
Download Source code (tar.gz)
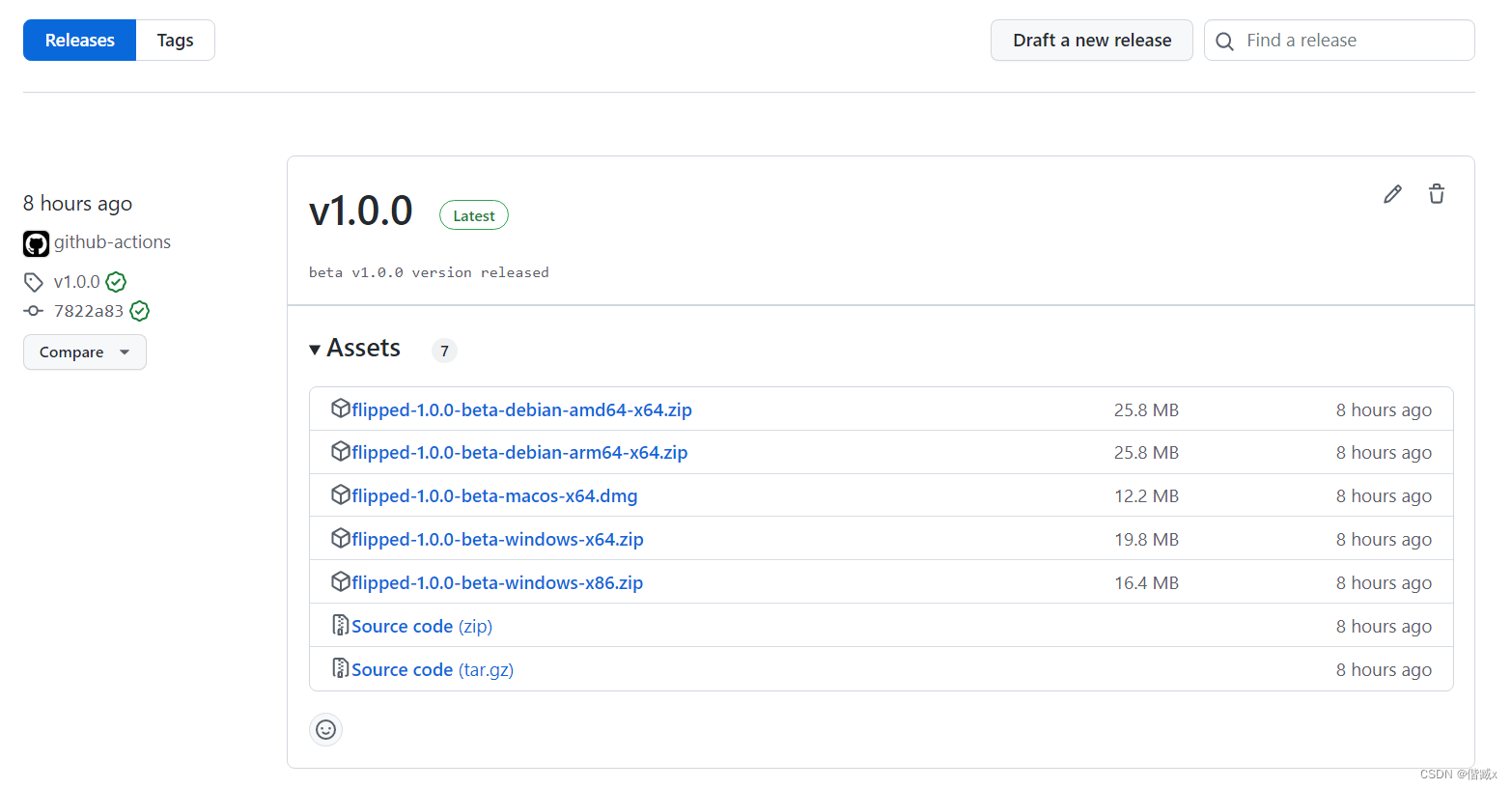433,670
